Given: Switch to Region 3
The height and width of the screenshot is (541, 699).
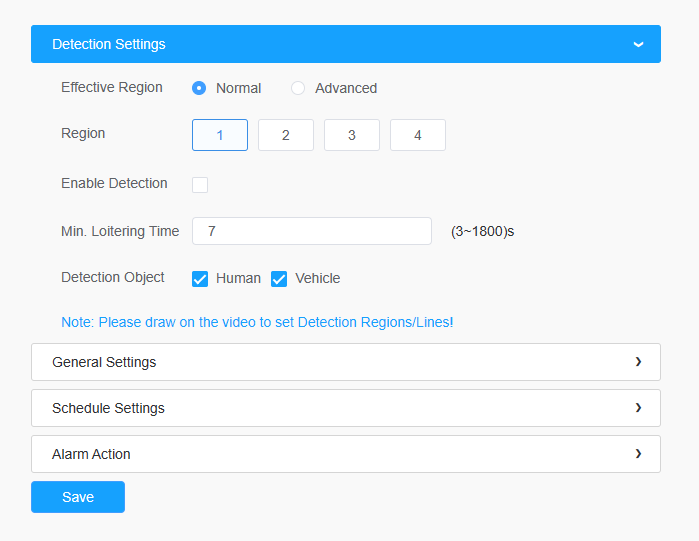Looking at the screenshot, I should (352, 135).
